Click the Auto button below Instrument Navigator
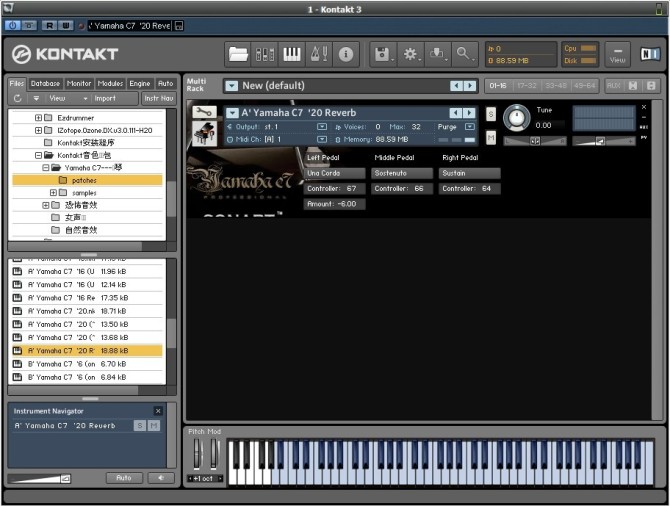This screenshot has width=670, height=506. (123, 478)
